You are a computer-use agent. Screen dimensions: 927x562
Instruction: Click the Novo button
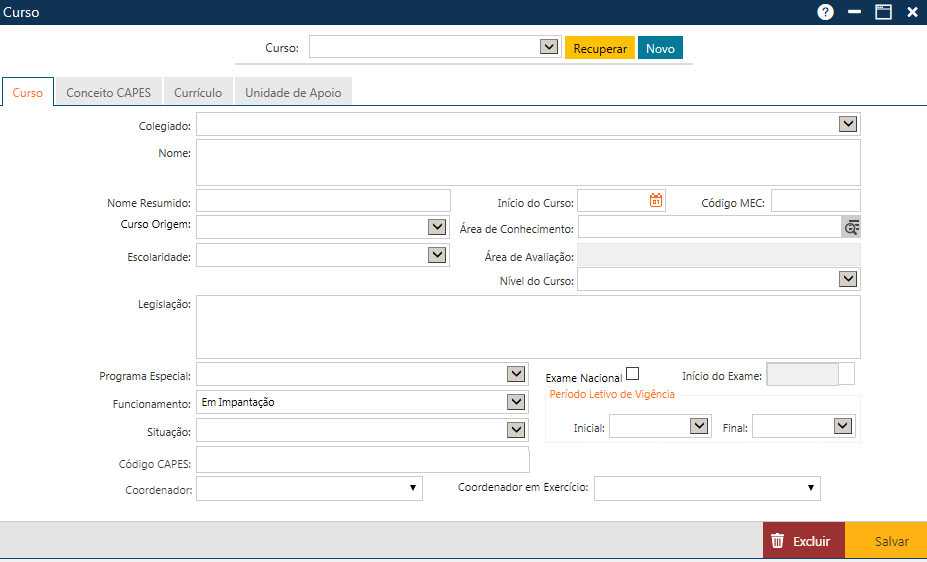click(x=660, y=49)
